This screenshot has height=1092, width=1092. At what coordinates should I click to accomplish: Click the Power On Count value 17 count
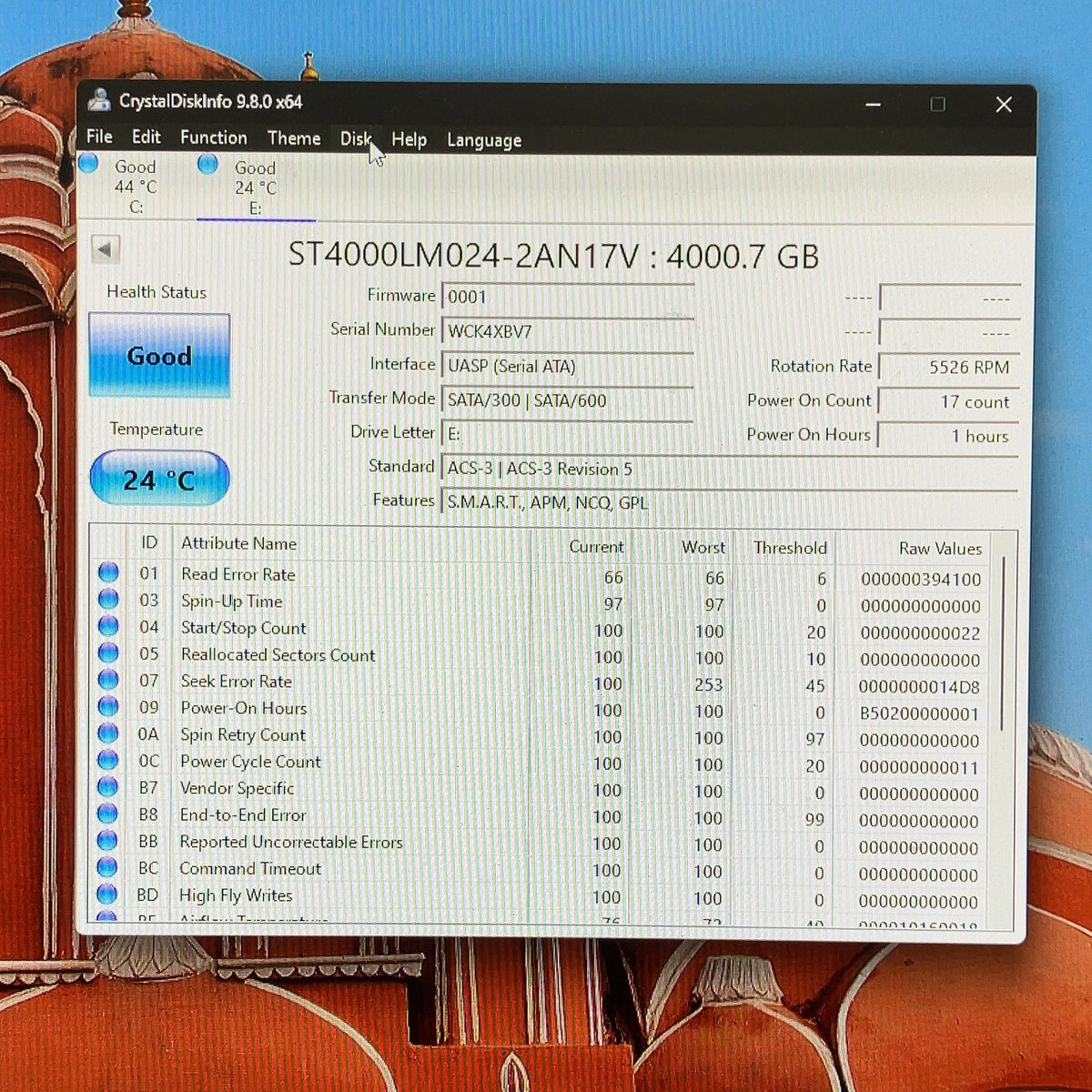948,401
